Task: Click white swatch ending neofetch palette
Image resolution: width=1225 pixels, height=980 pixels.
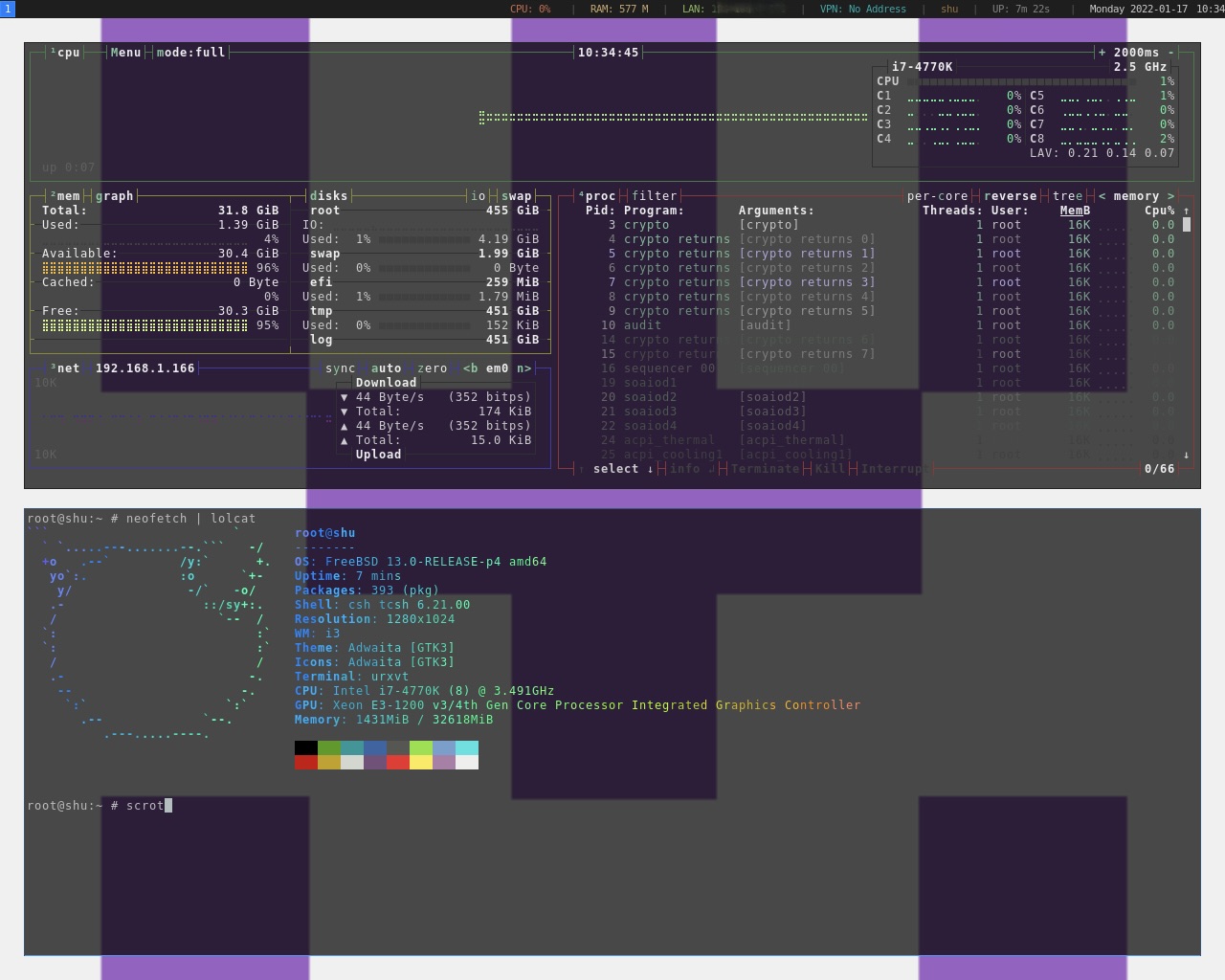Action: click(467, 762)
